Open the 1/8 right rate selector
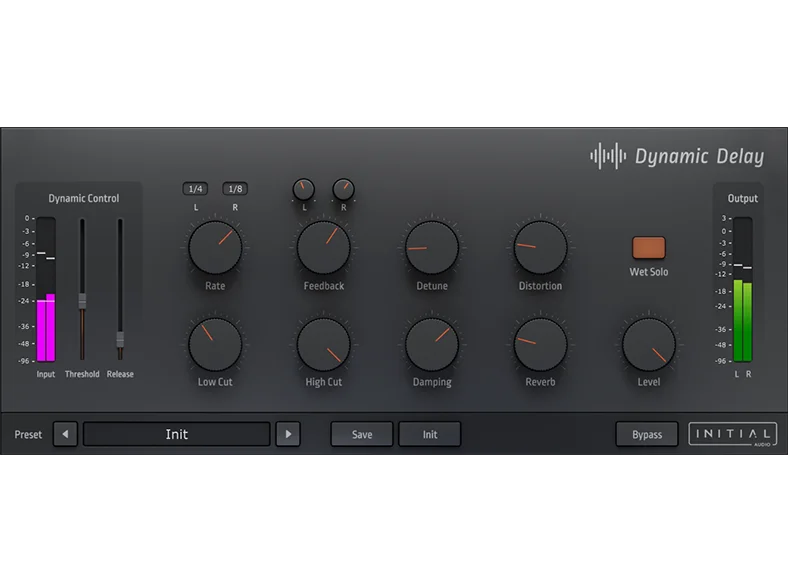The image size is (788, 581). (x=235, y=189)
